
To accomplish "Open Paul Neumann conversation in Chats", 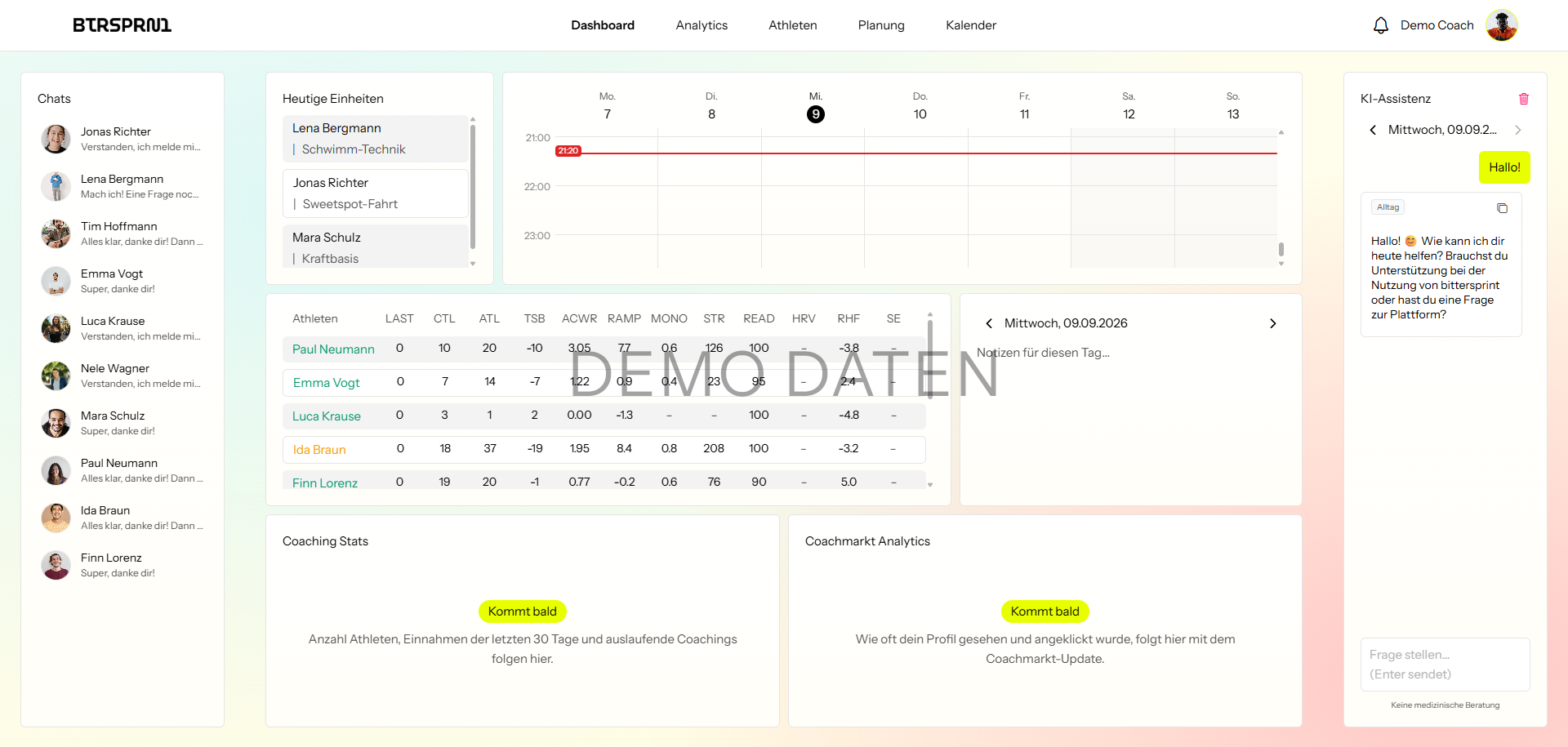I will (122, 470).
